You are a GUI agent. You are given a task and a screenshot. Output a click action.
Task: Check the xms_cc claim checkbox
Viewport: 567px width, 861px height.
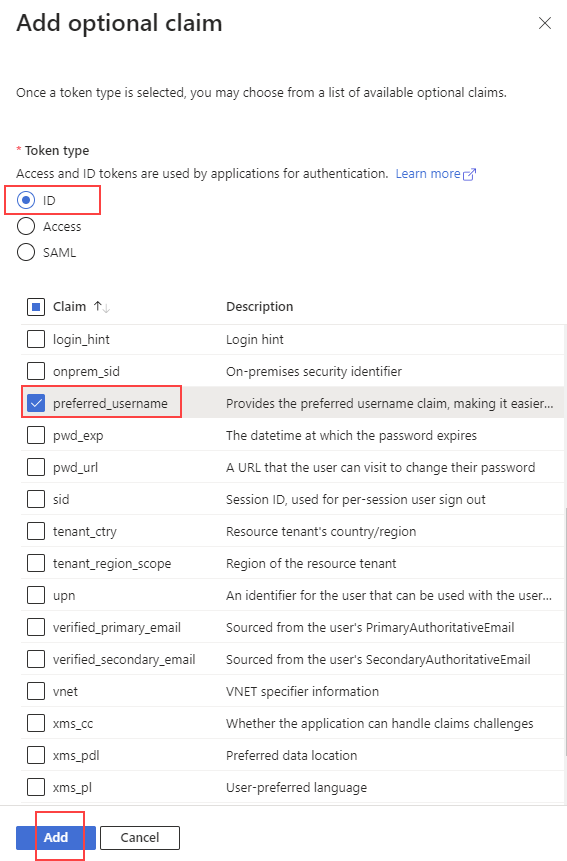point(36,723)
